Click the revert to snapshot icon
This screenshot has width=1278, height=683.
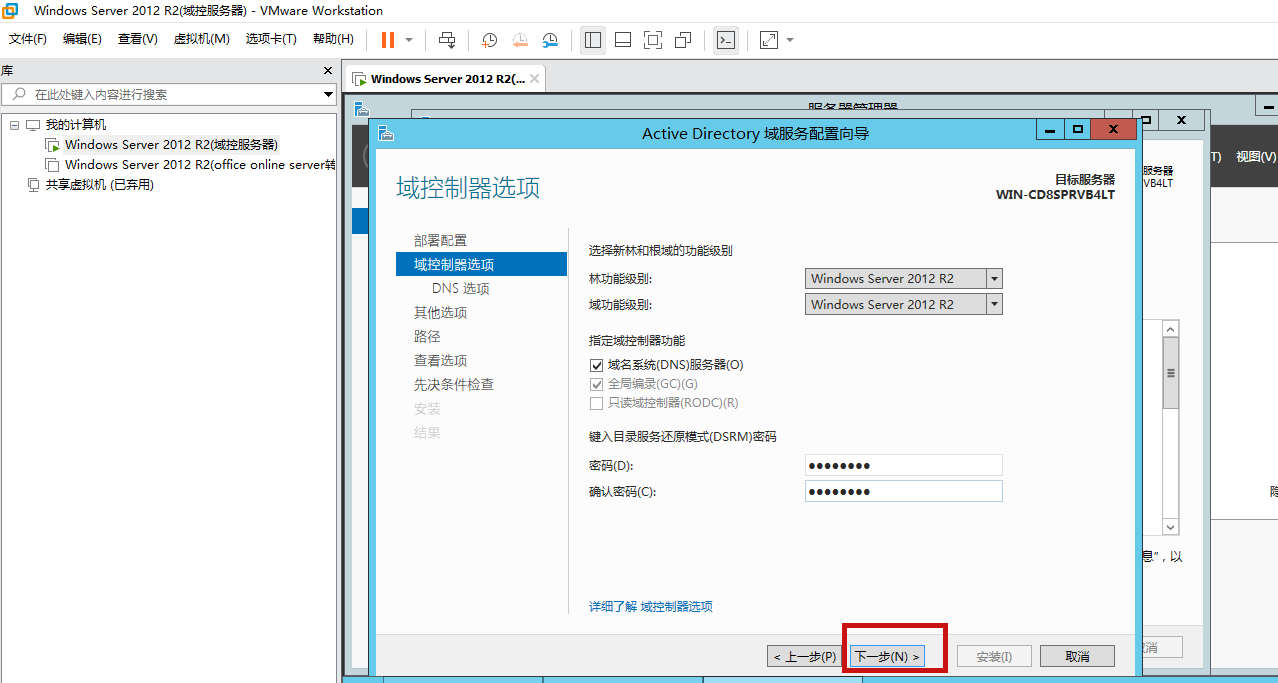[520, 40]
